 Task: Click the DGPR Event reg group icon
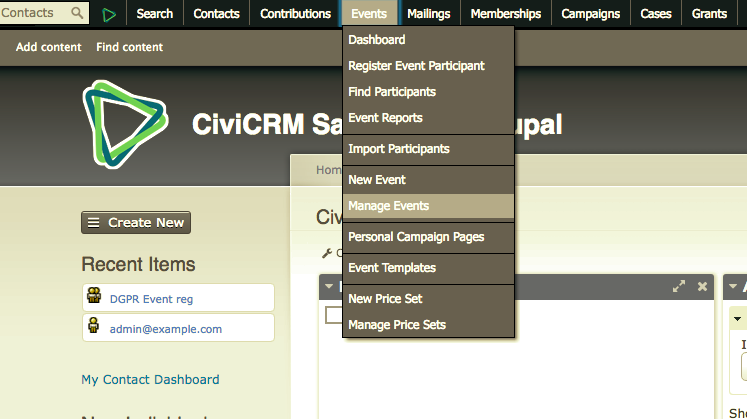tap(94, 296)
